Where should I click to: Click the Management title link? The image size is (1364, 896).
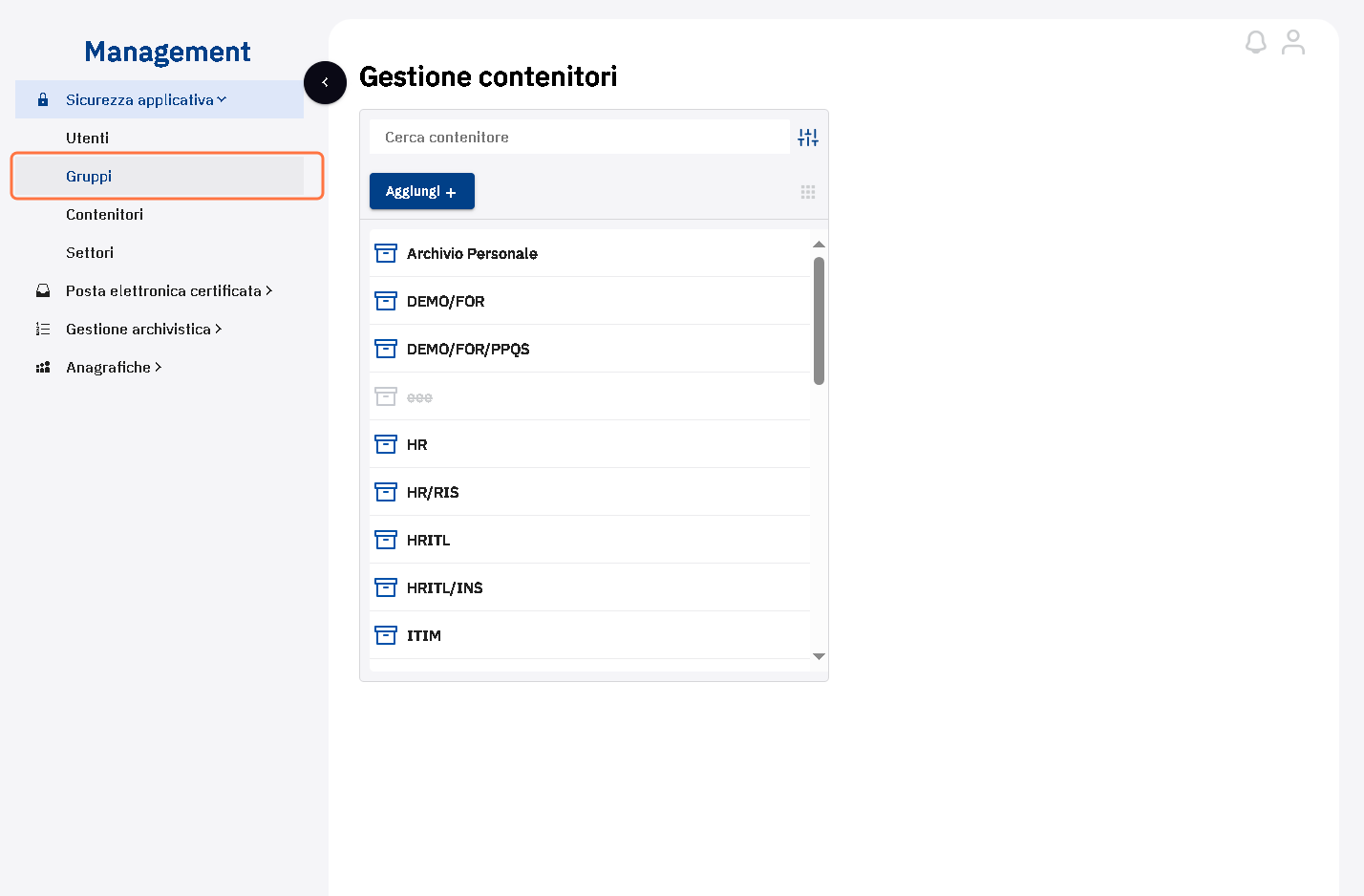point(167,52)
